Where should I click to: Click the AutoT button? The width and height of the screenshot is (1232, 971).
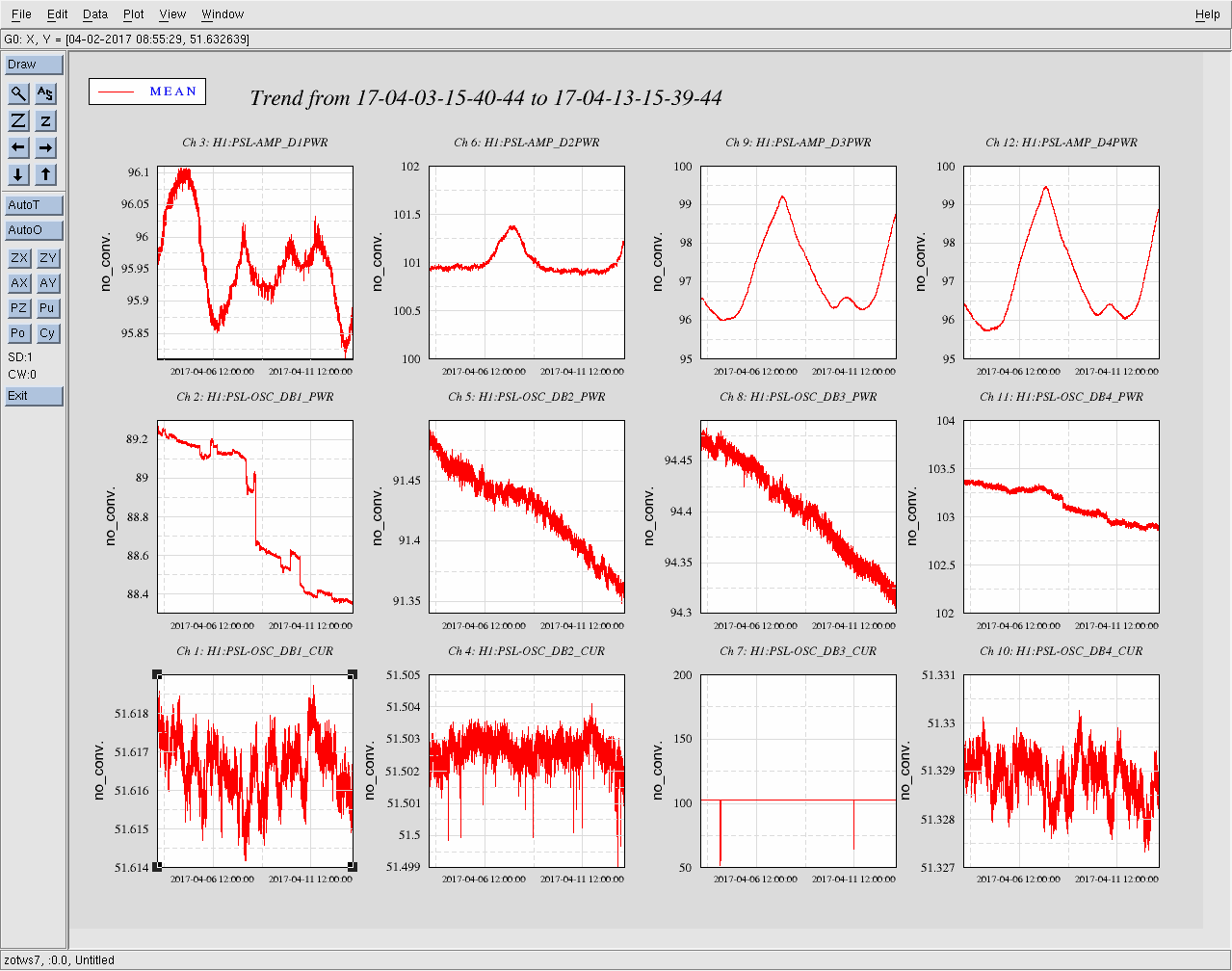coord(34,205)
